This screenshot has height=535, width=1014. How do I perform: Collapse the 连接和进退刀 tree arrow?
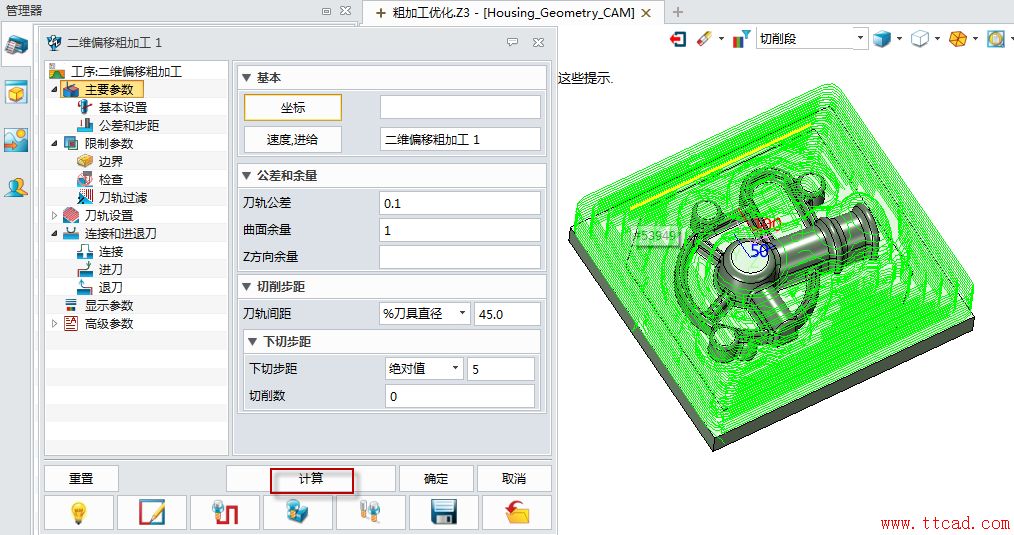(x=54, y=234)
